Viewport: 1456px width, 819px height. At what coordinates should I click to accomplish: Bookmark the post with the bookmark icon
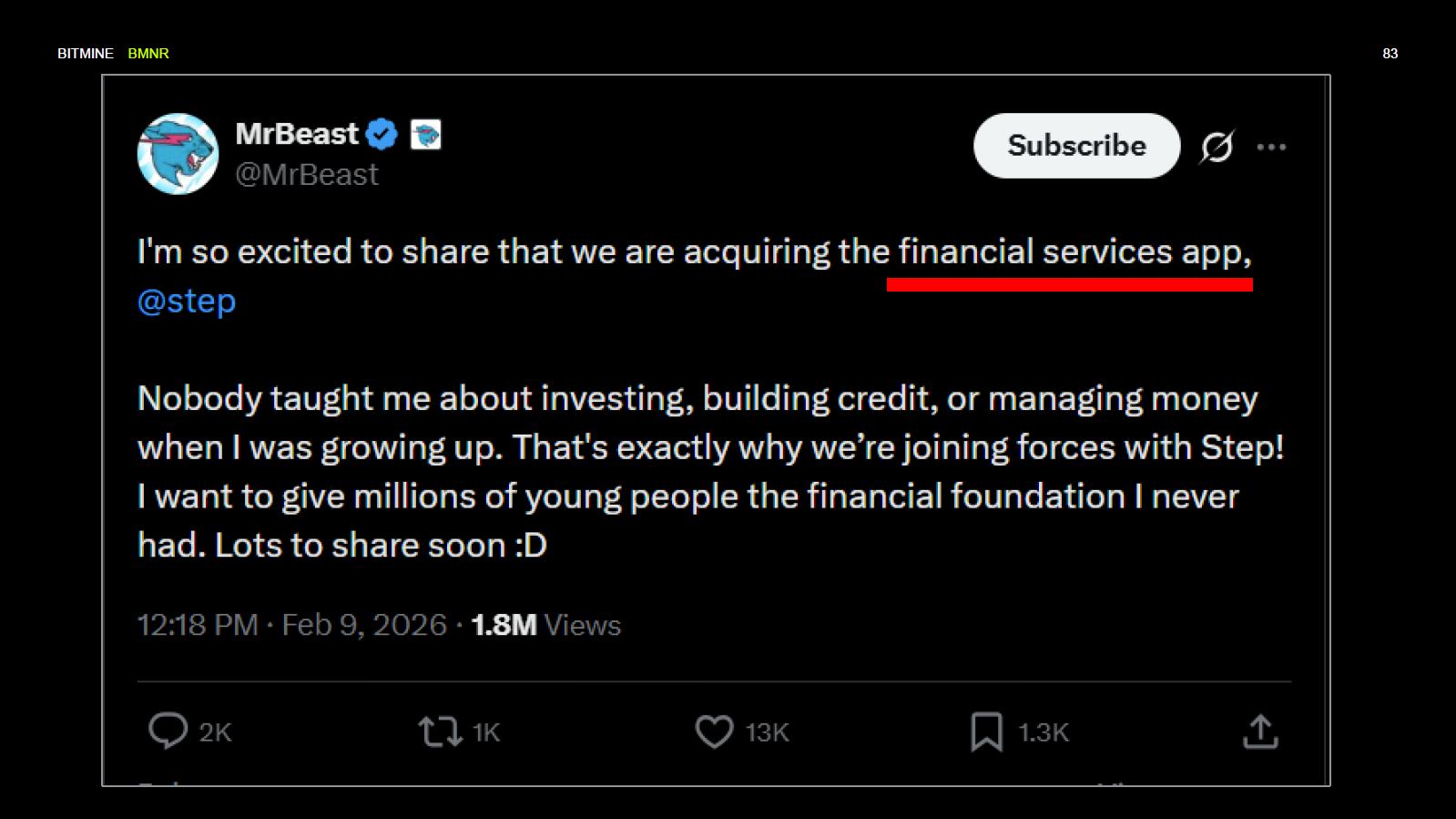pos(986,732)
